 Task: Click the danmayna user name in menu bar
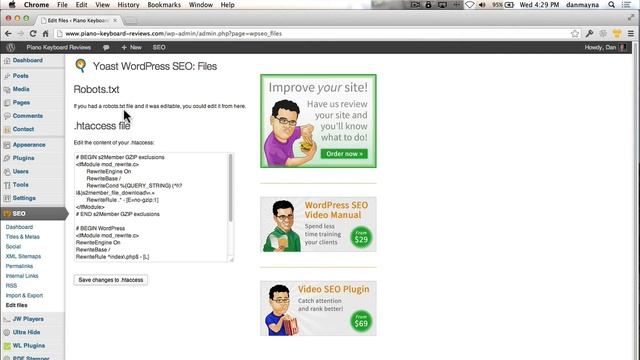tap(582, 4)
